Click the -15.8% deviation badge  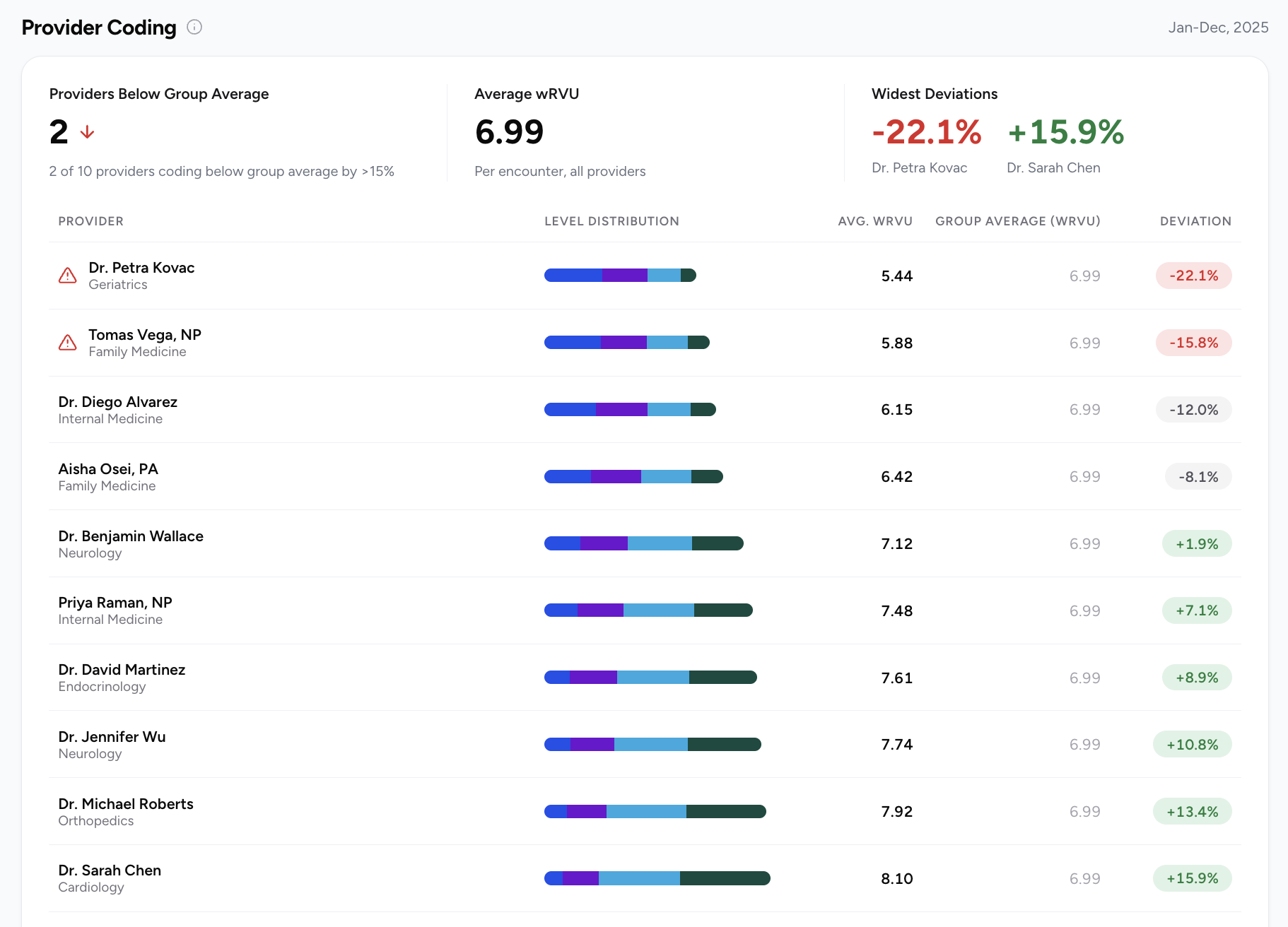tap(1193, 343)
